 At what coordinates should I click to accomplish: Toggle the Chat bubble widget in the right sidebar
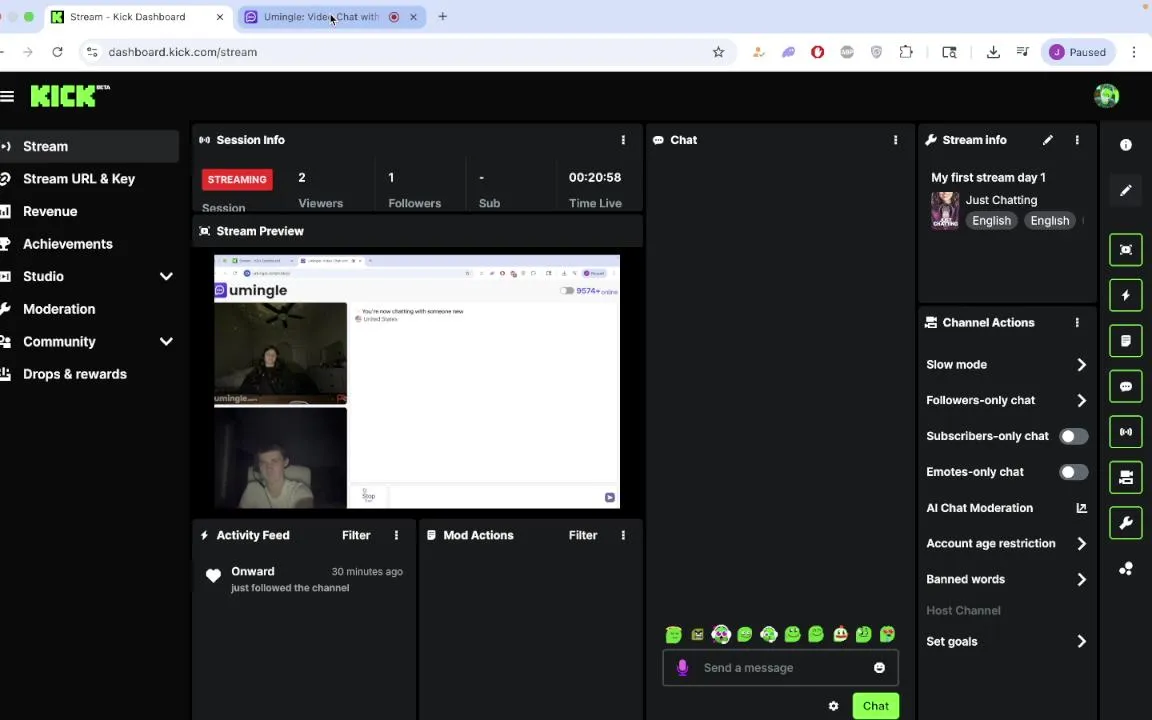[1126, 386]
